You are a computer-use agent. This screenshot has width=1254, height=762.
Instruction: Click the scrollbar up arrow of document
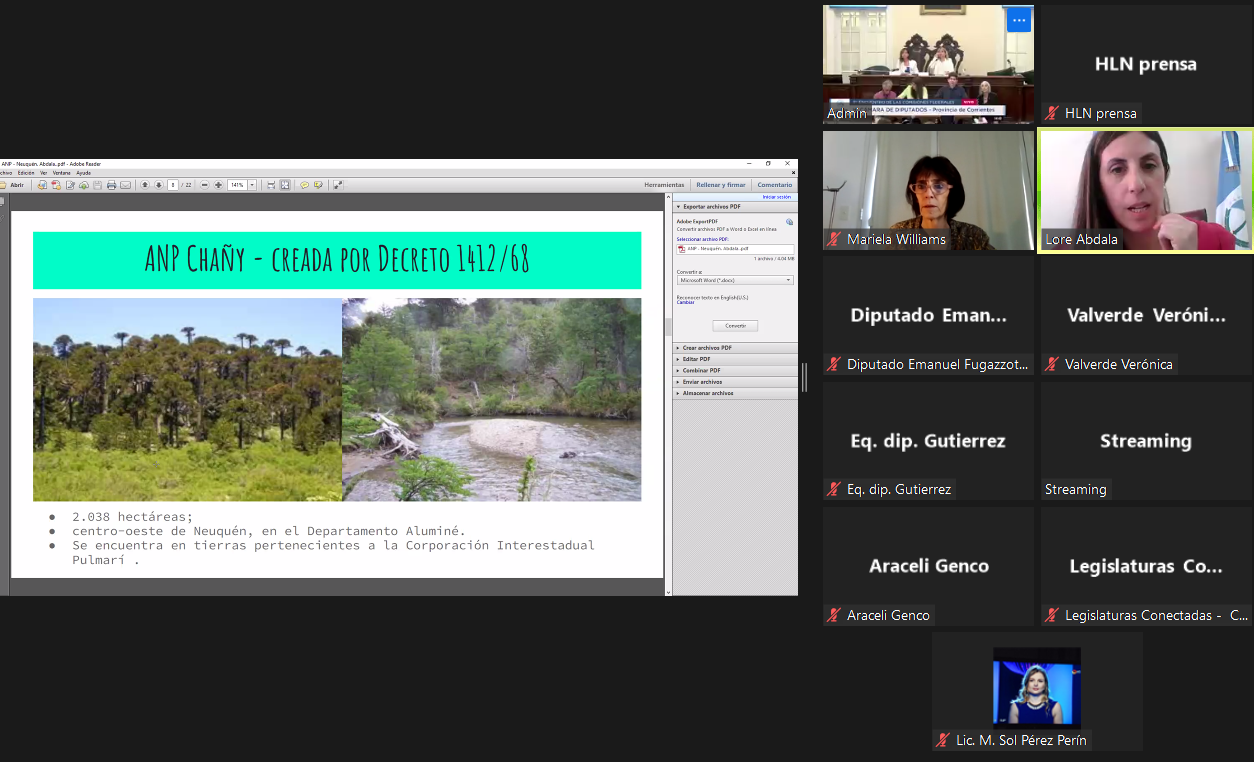point(669,198)
